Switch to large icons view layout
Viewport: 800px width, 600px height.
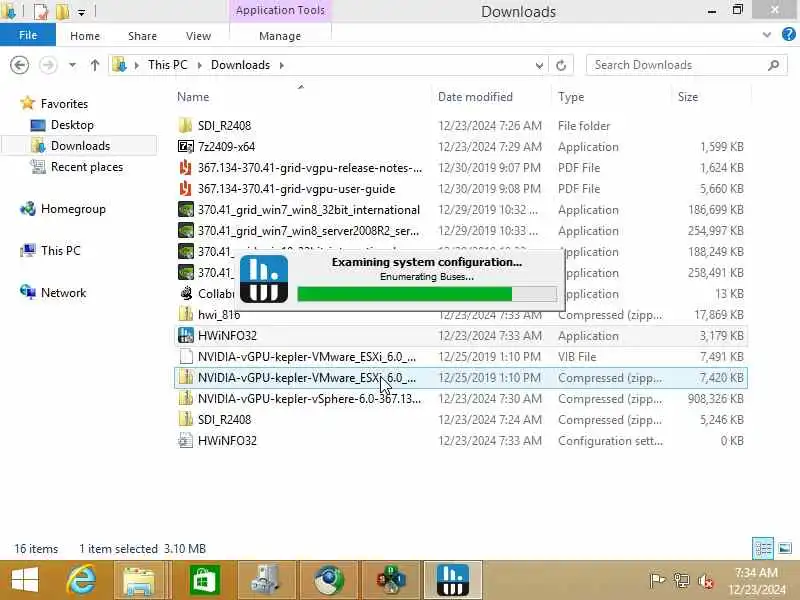tap(785, 549)
